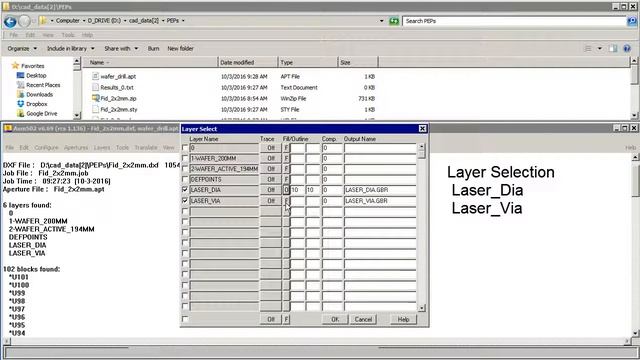Viewport: 640px width, 360px height.
Task: Toggle the select-all checkbox at dialog bottom
Action: click(185, 319)
